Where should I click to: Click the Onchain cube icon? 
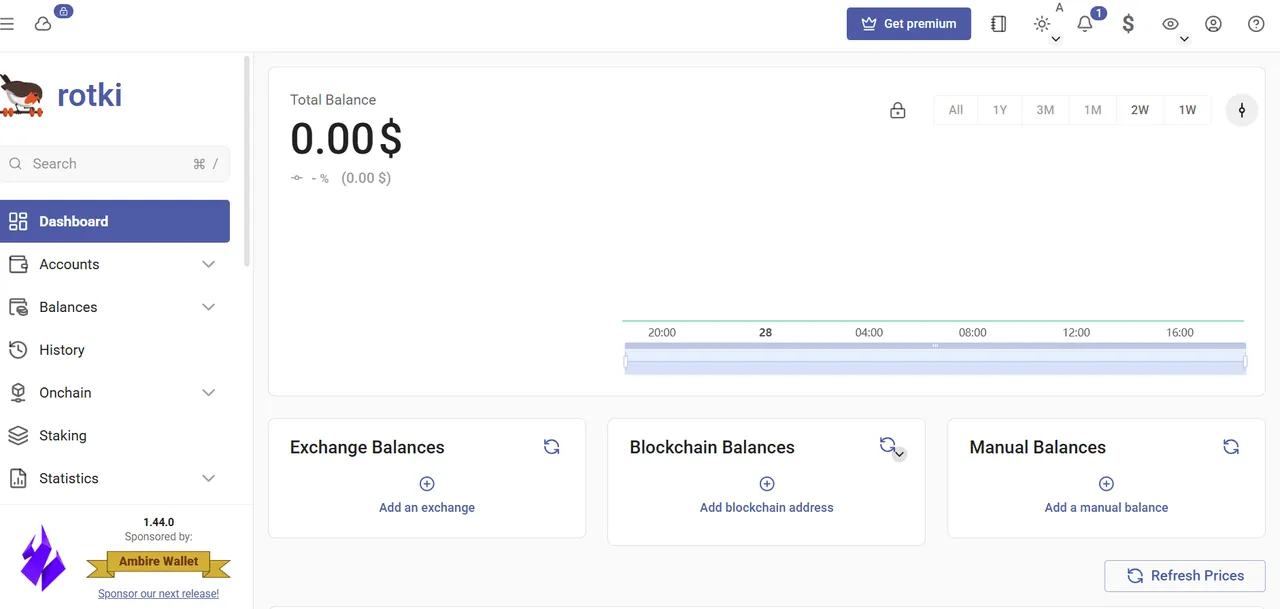[18, 393]
